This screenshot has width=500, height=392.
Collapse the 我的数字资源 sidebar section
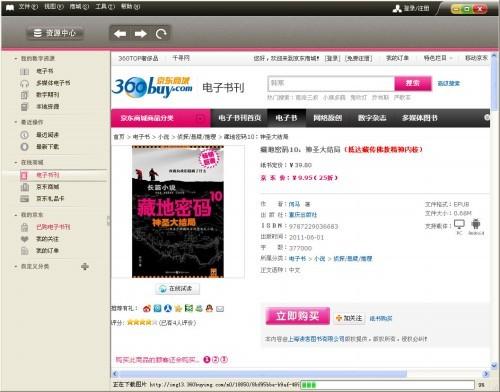pos(15,59)
